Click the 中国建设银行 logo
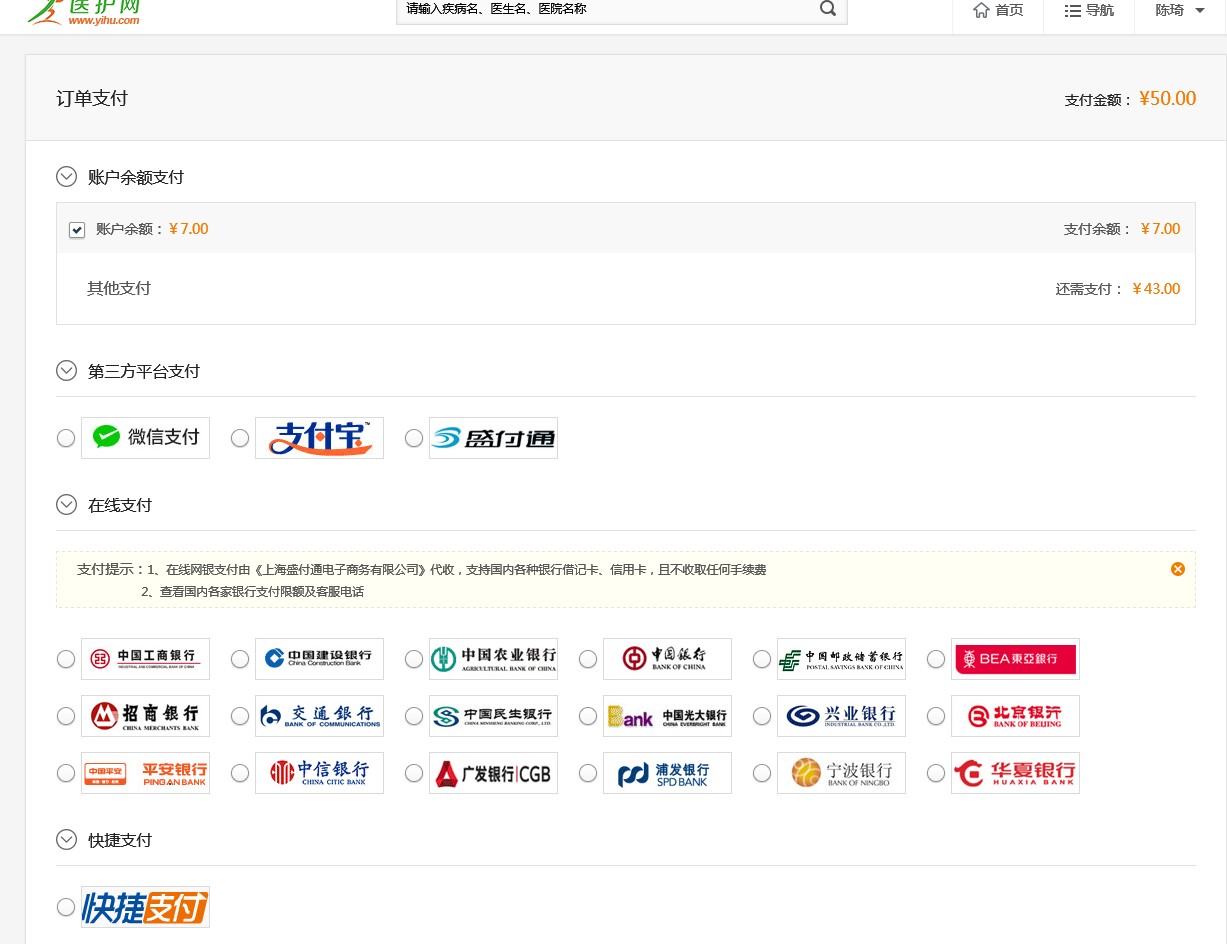The image size is (1227, 944). (x=319, y=659)
